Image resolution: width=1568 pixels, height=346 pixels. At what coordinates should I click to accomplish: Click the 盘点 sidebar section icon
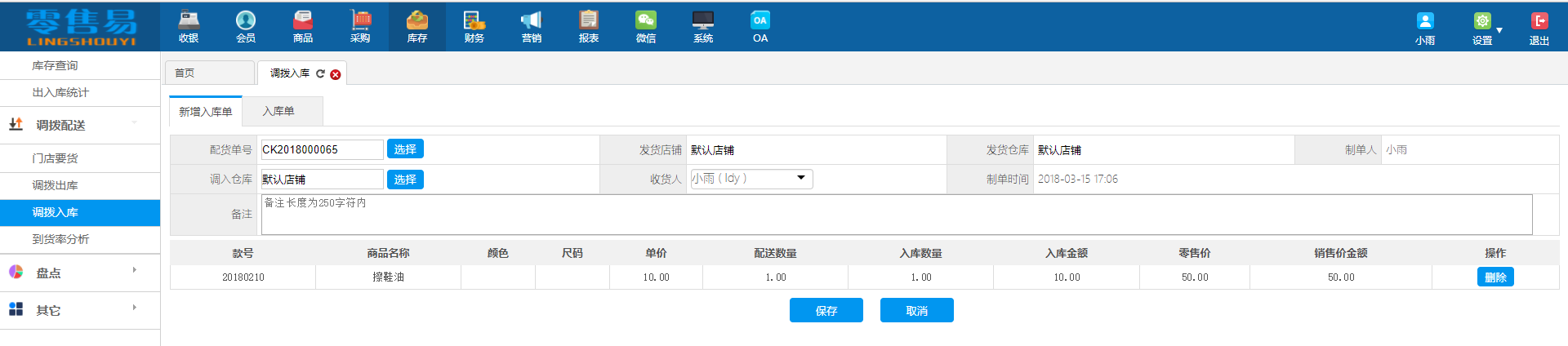point(16,273)
